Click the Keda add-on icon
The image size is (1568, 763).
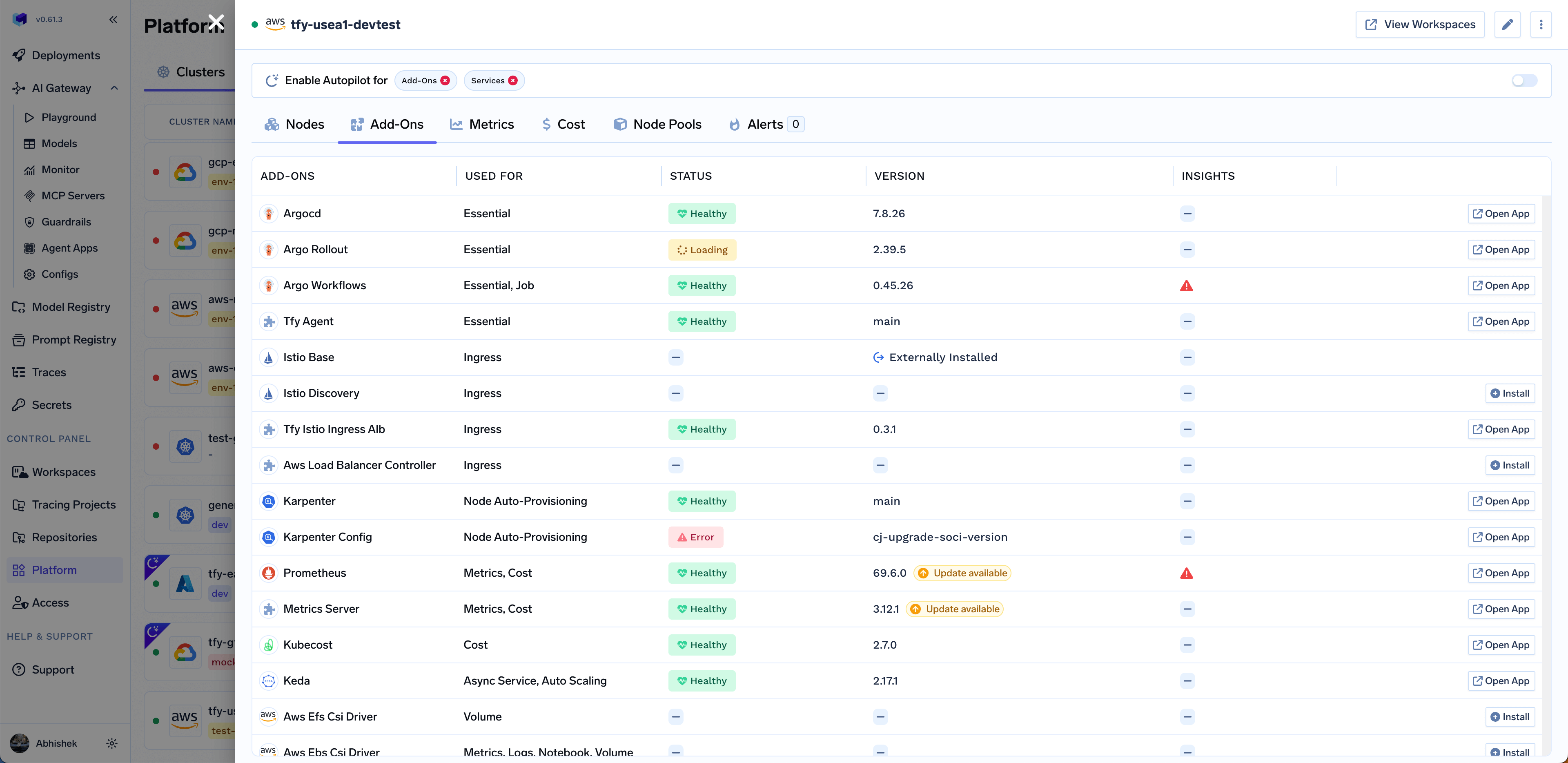coord(268,681)
